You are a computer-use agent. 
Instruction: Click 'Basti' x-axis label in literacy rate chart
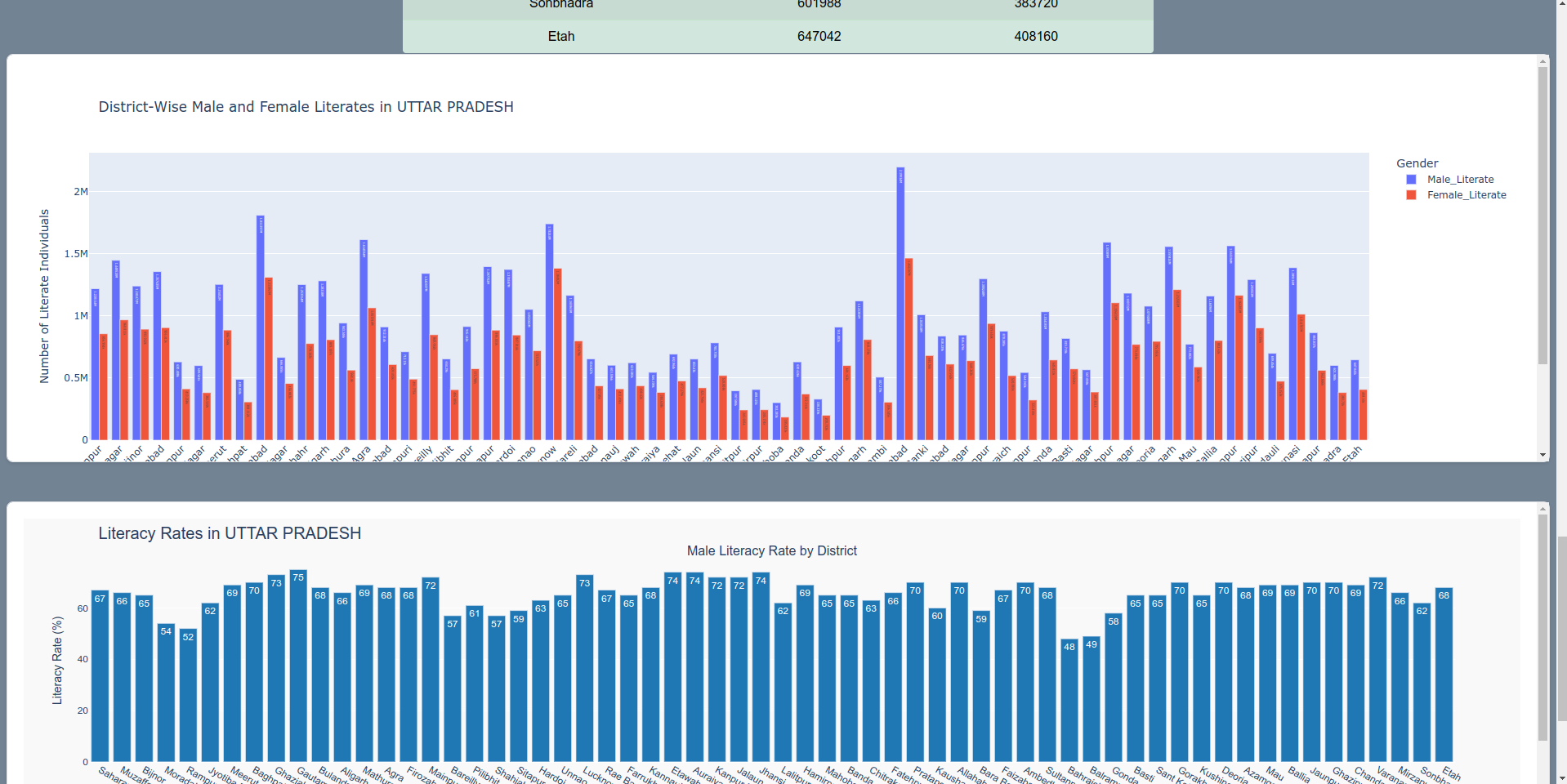coord(1144,774)
